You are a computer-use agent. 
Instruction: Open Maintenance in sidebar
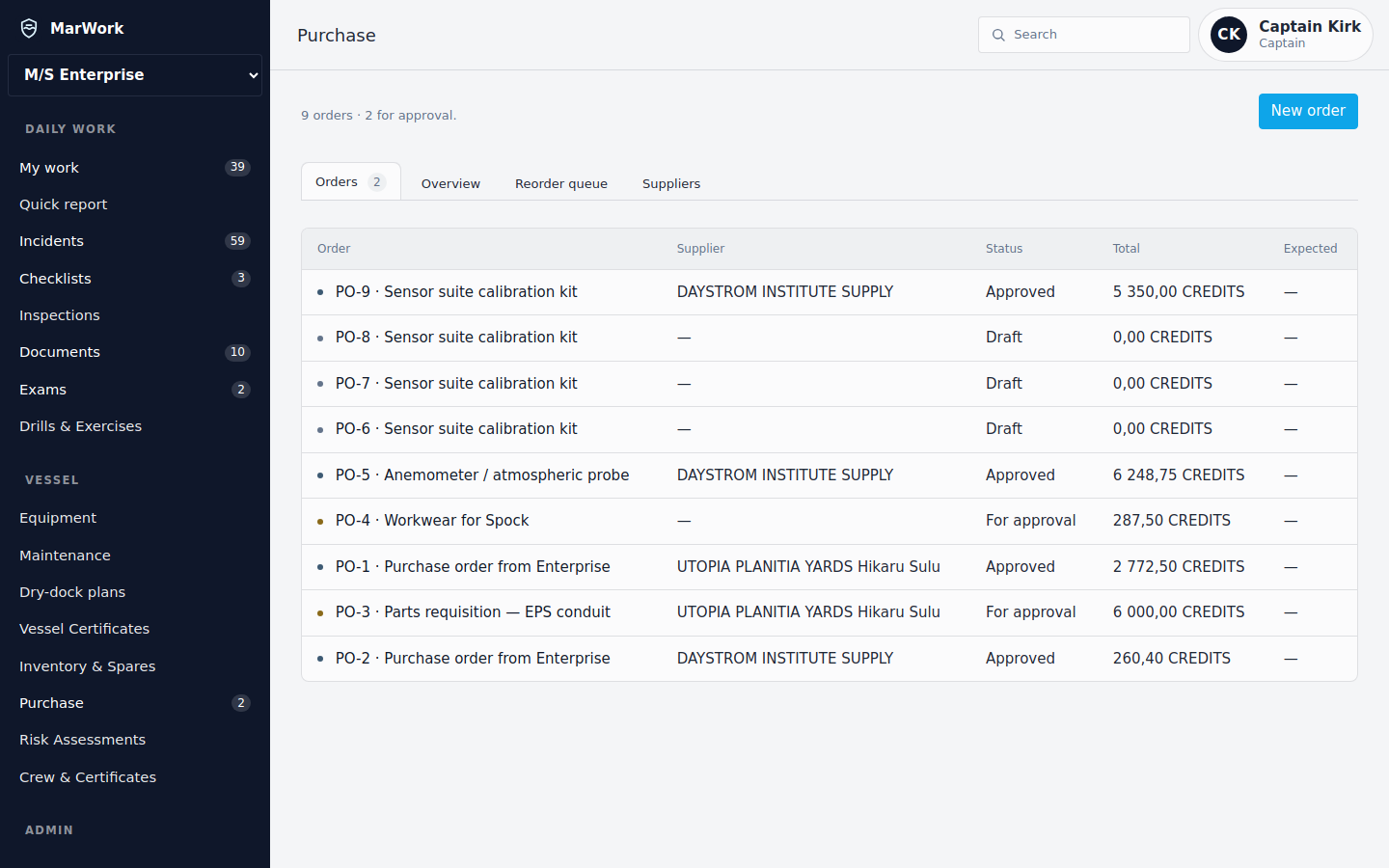click(135, 556)
